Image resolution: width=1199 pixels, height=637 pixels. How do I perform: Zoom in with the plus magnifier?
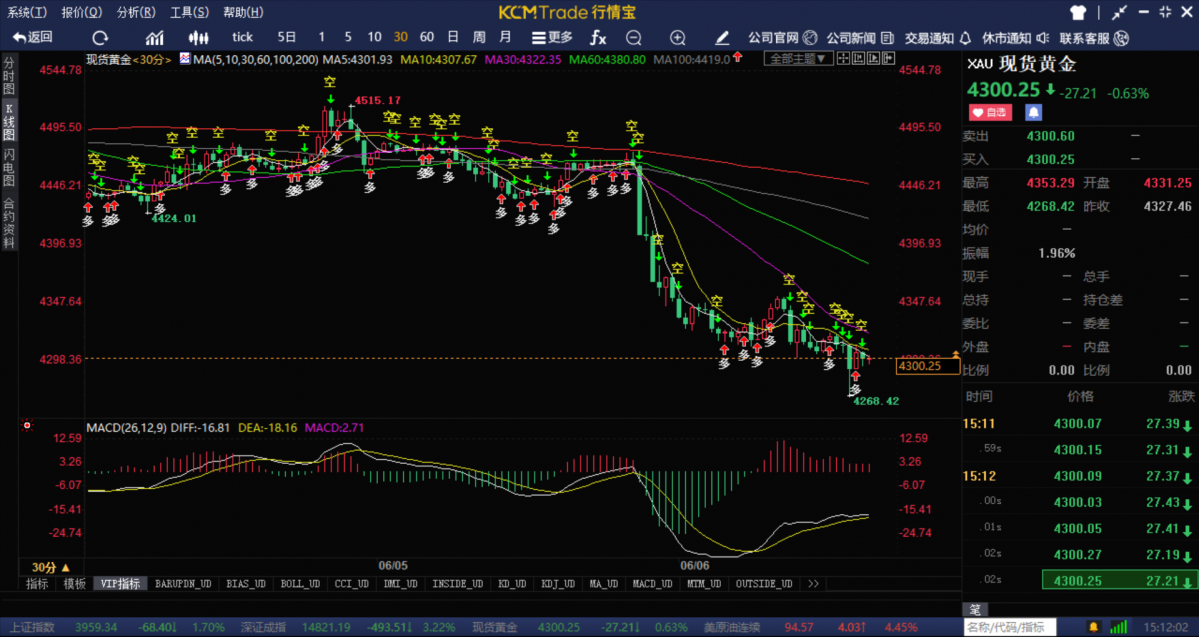point(677,37)
